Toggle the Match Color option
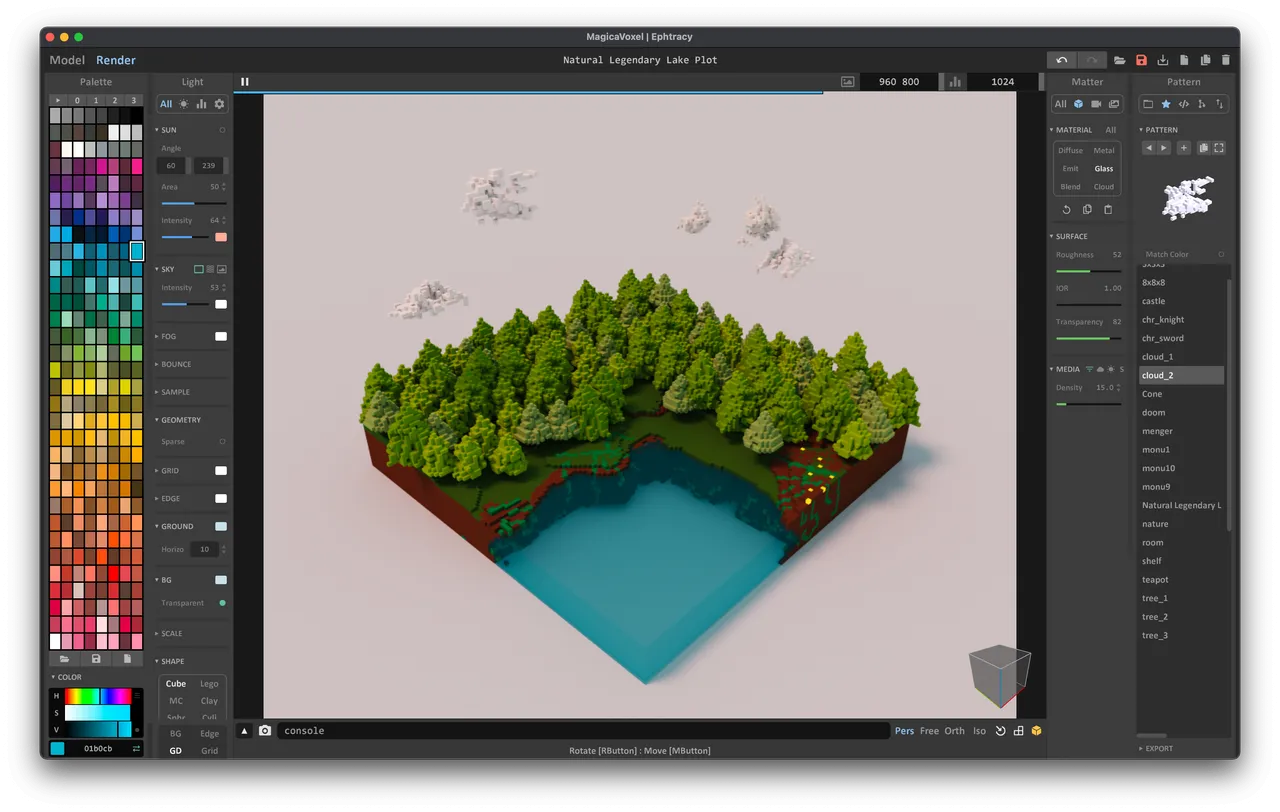The image size is (1280, 812). (1221, 254)
